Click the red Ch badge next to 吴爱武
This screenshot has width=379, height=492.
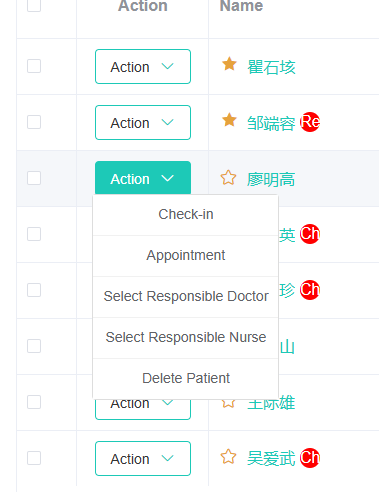(310, 458)
